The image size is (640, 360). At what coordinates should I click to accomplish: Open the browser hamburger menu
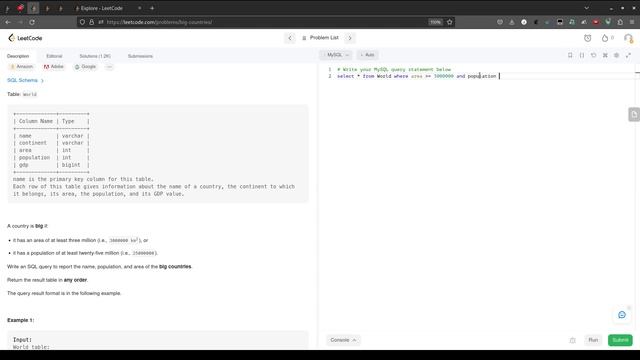(632, 22)
